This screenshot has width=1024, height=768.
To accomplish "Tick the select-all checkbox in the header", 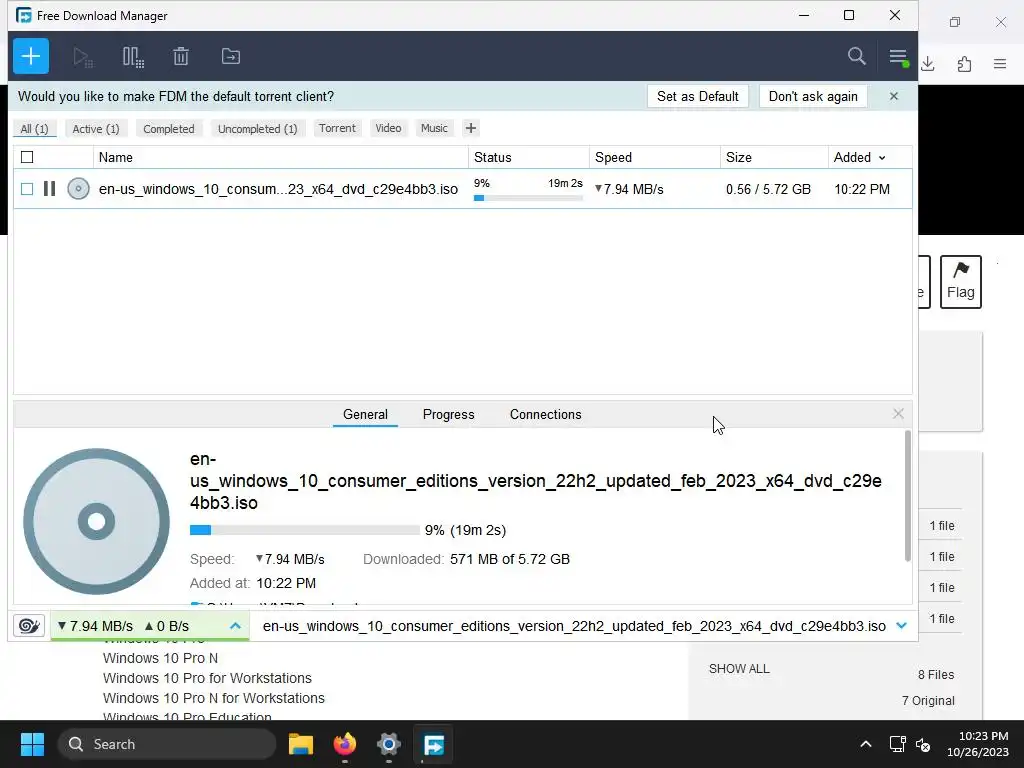I will coord(27,157).
